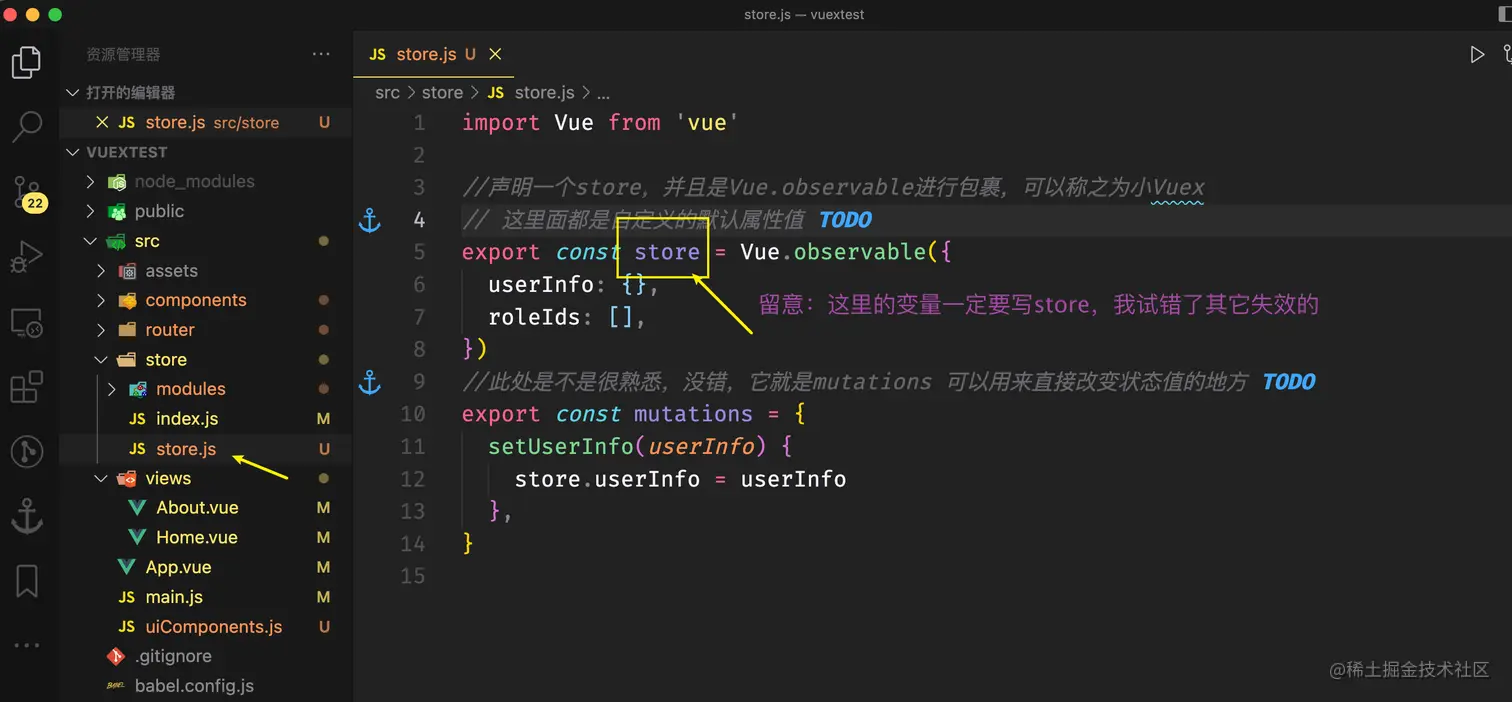The image size is (1512, 702).
Task: Close the store.js editor tab
Action: 495,54
